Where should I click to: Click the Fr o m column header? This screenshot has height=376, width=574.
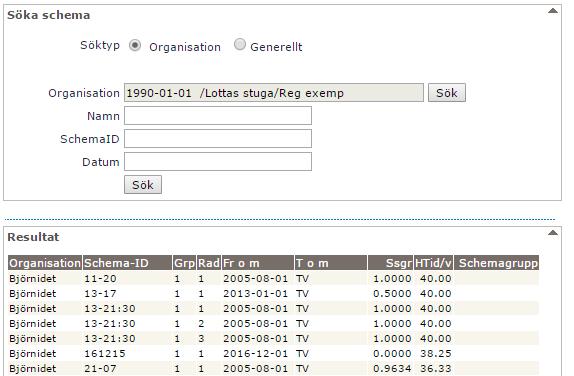pos(258,263)
